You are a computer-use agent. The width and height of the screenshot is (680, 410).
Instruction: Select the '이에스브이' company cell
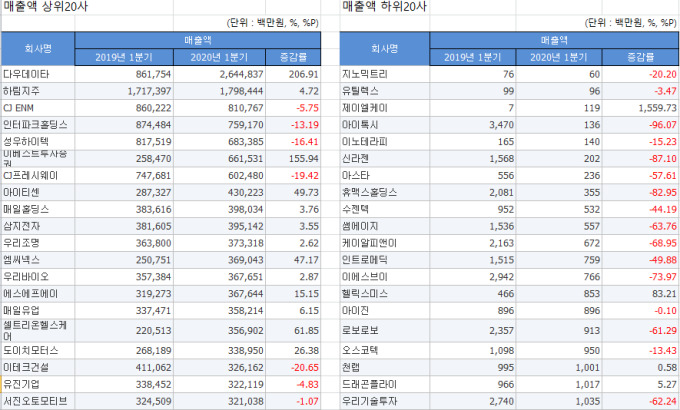pyautogui.click(x=385, y=277)
